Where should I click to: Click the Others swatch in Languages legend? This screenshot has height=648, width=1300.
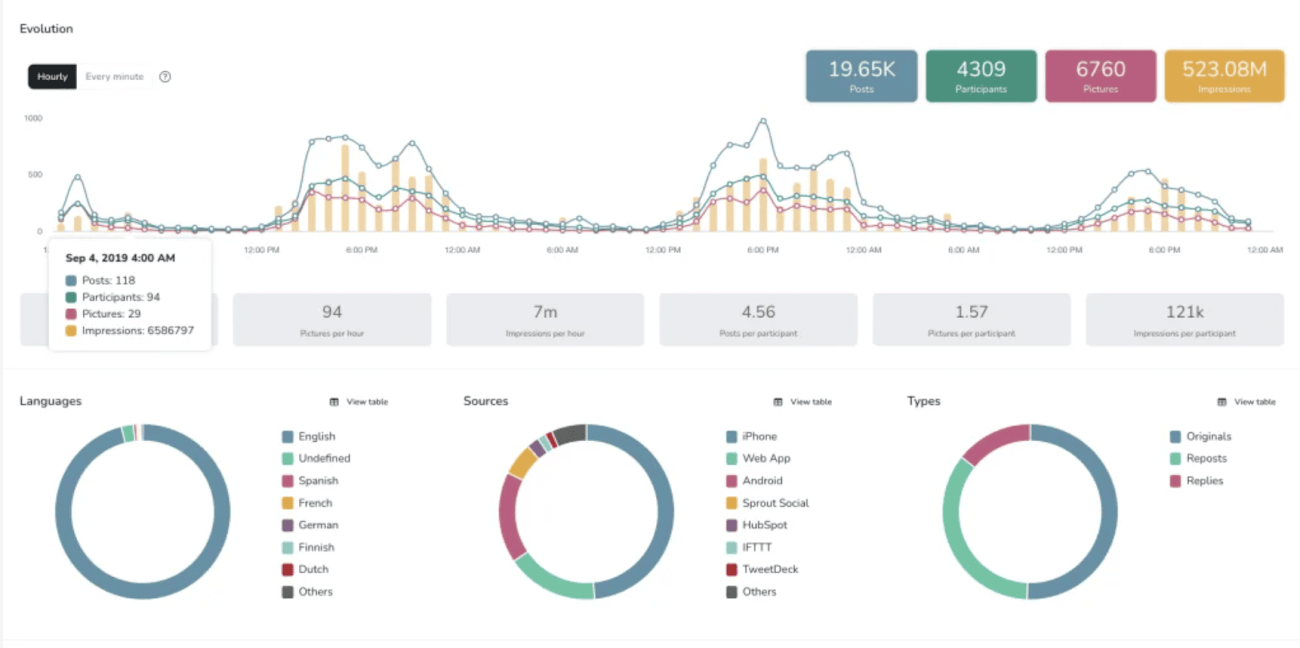(x=288, y=592)
